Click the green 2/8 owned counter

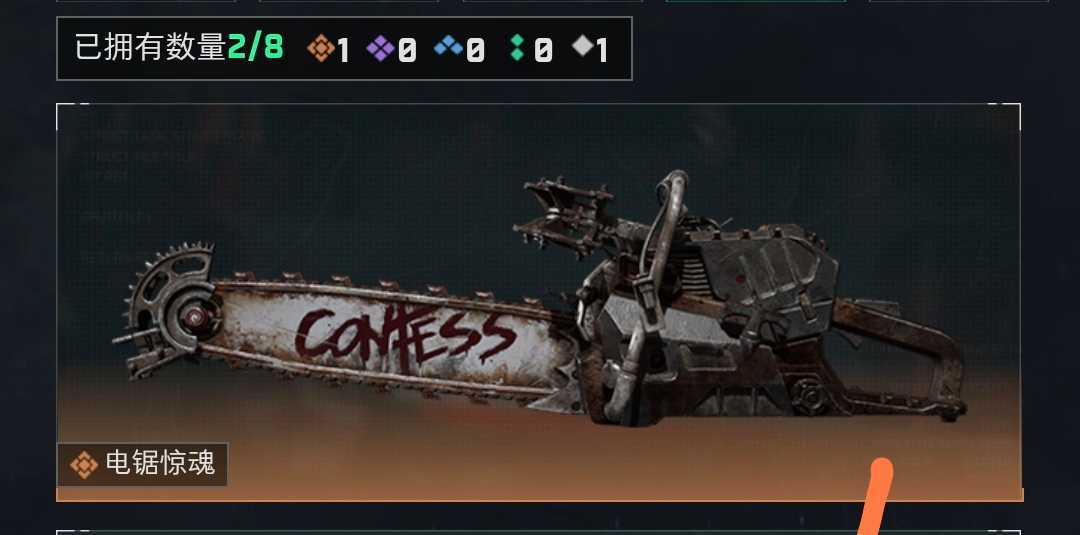[256, 48]
